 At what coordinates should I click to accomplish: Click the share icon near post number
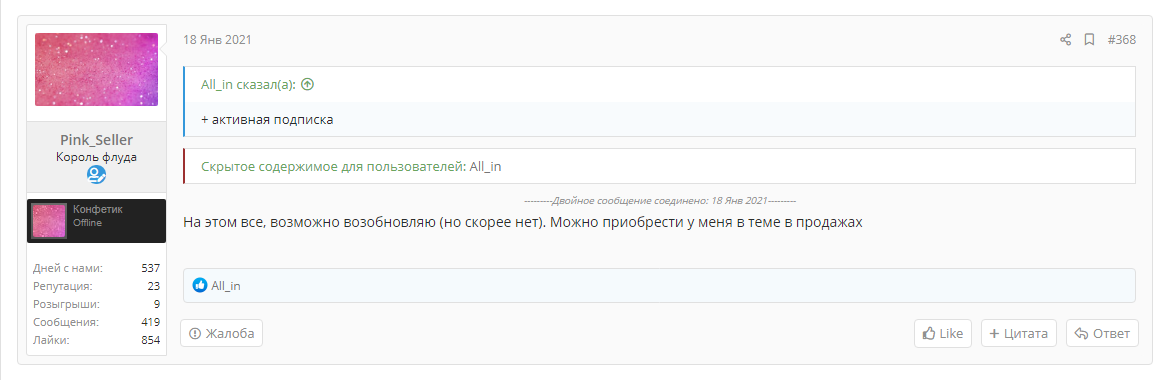click(x=1065, y=40)
